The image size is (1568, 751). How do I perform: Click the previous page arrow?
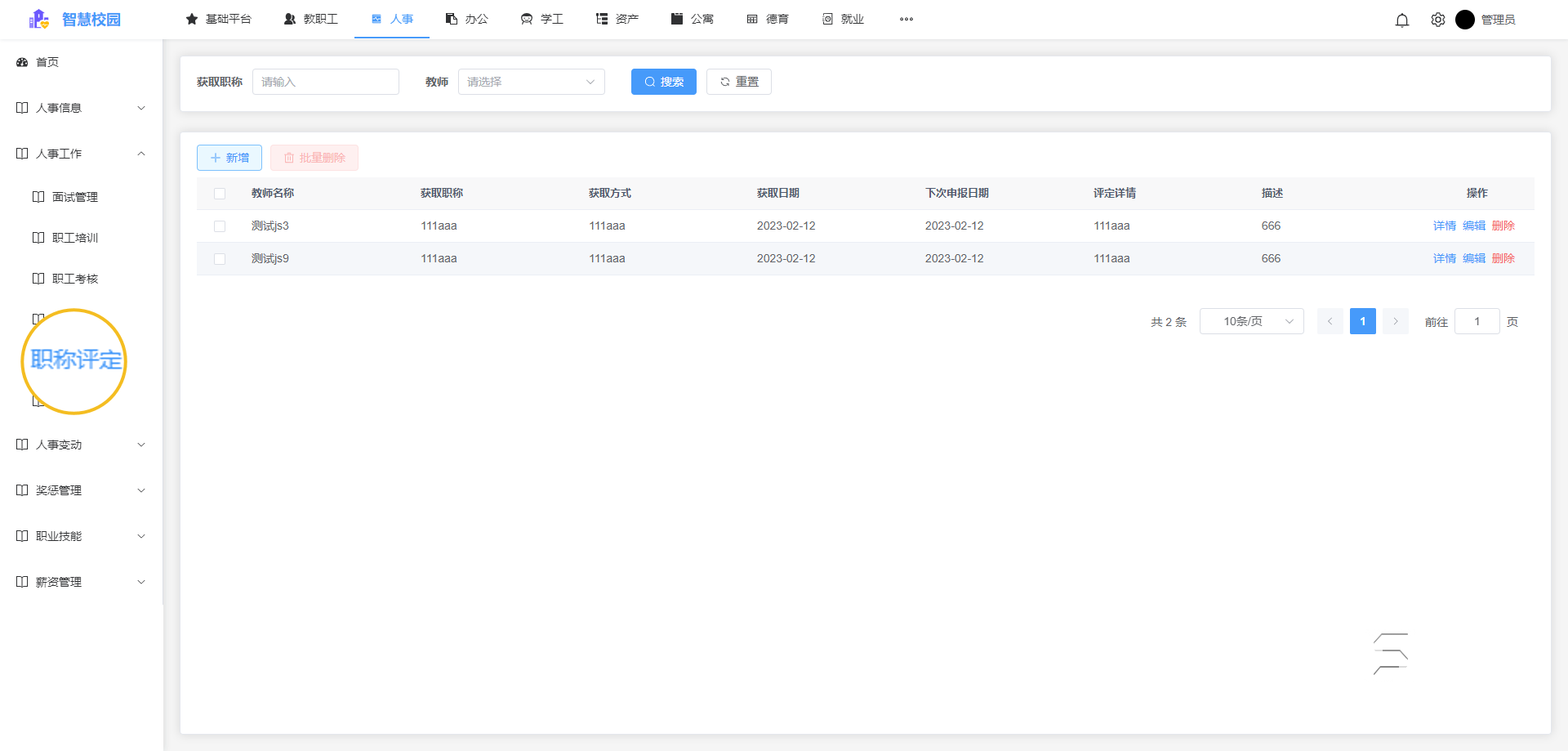(1330, 321)
